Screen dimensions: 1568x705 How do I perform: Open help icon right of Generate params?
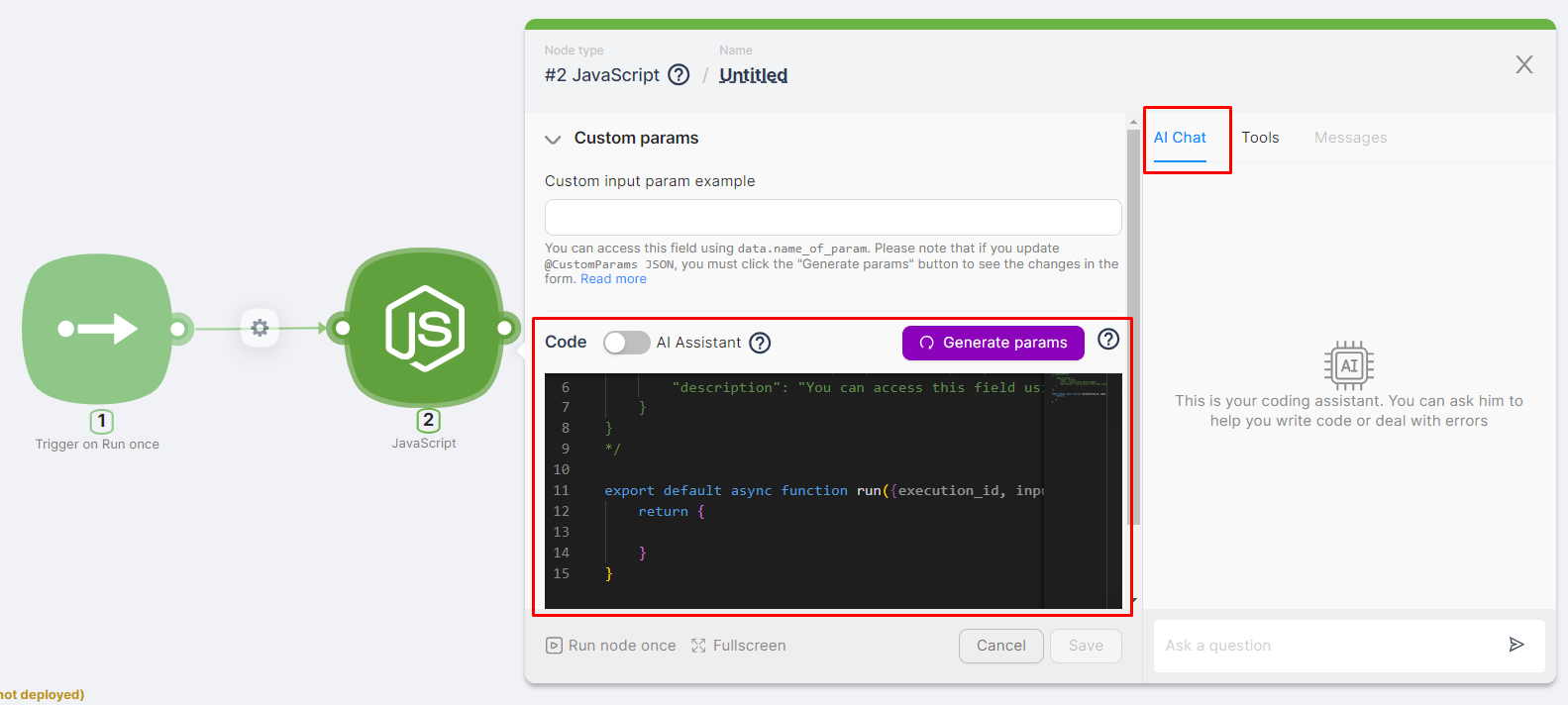(x=1108, y=340)
